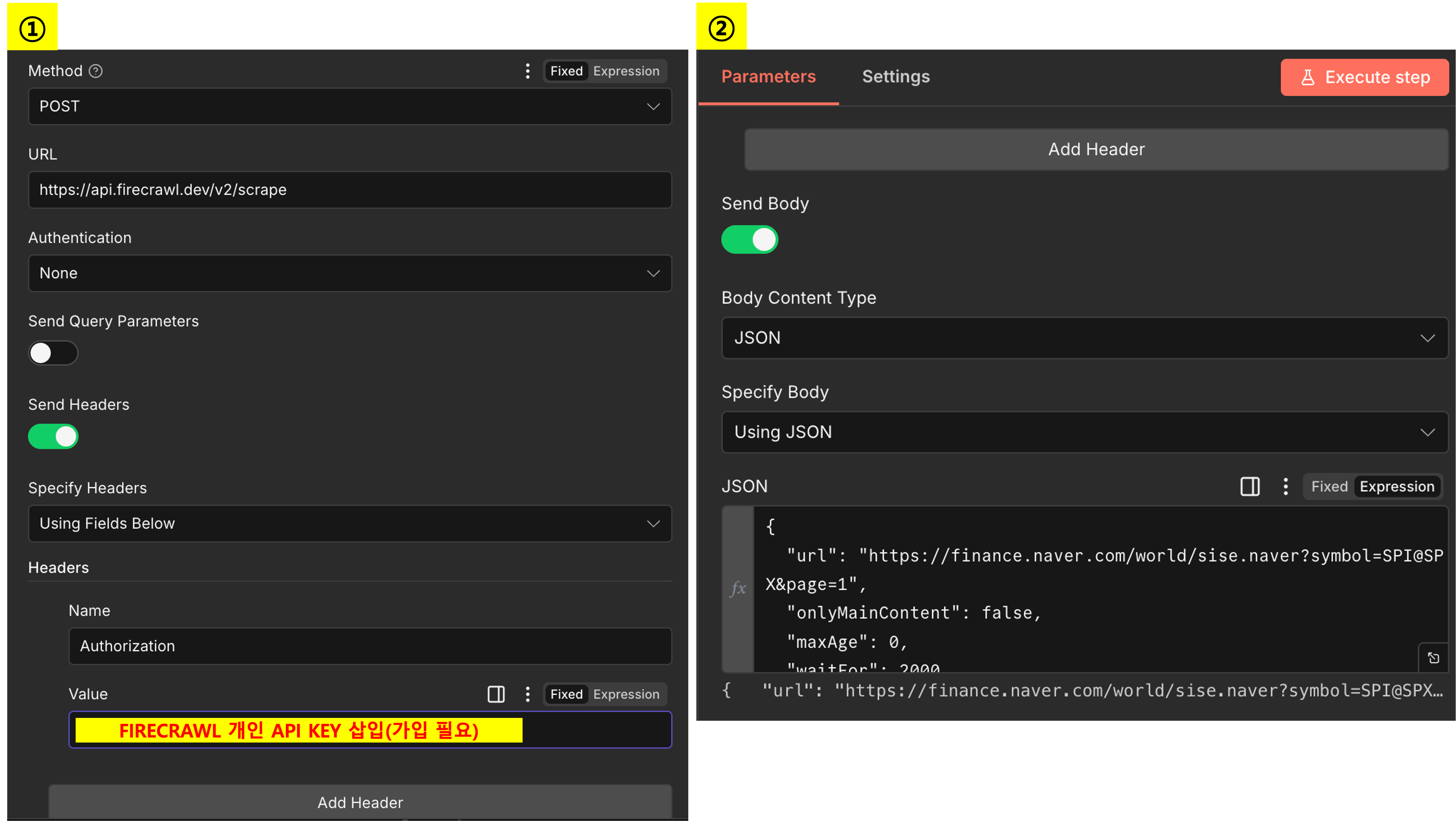Click the Add Header button in the right panel

click(x=1096, y=149)
